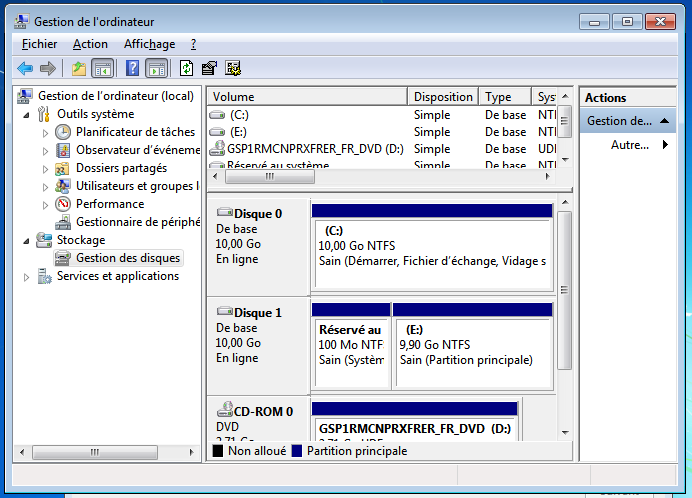Click the Up one level folder icon
The height and width of the screenshot is (498, 692).
(79, 68)
